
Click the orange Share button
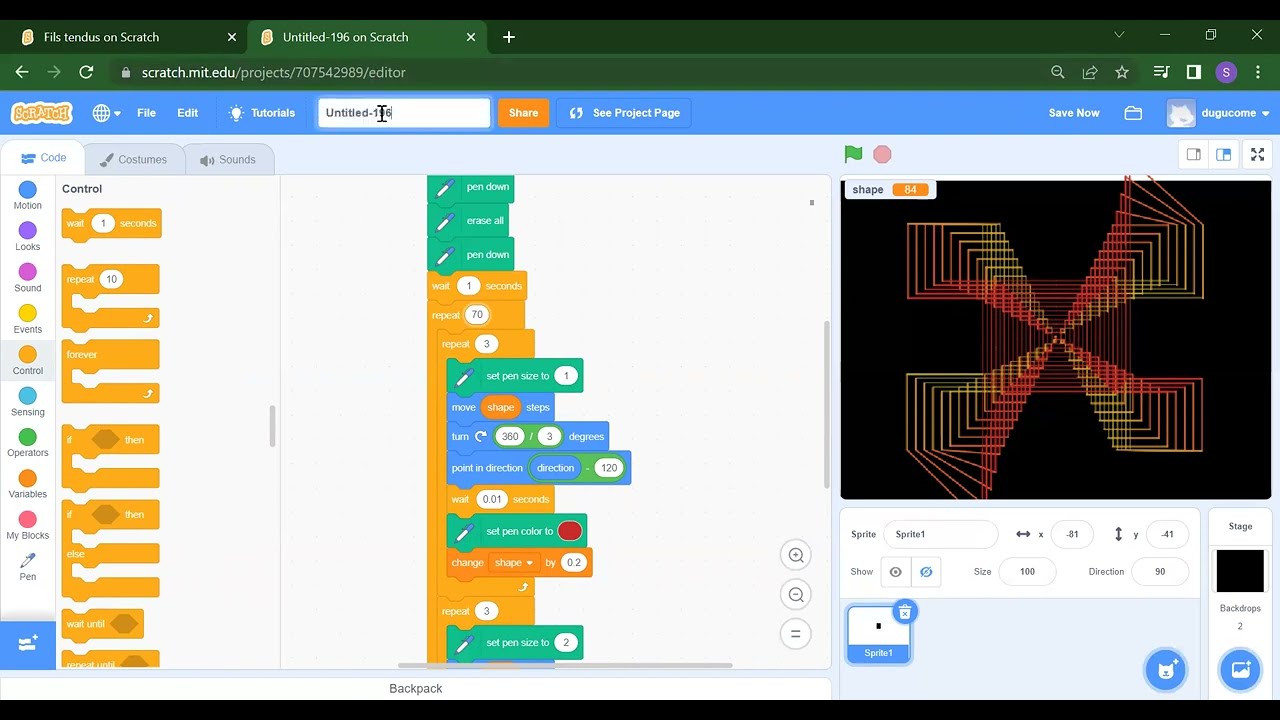(x=523, y=113)
